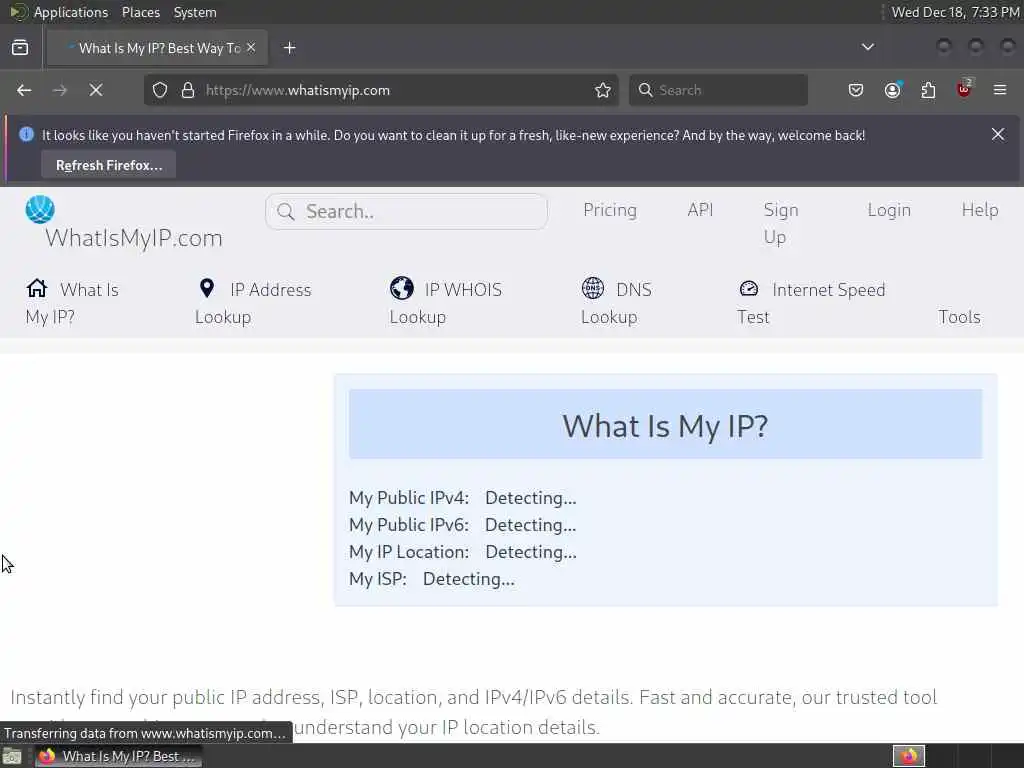Open IP Address Lookup page
This screenshot has width=1024, height=768.
(253, 302)
